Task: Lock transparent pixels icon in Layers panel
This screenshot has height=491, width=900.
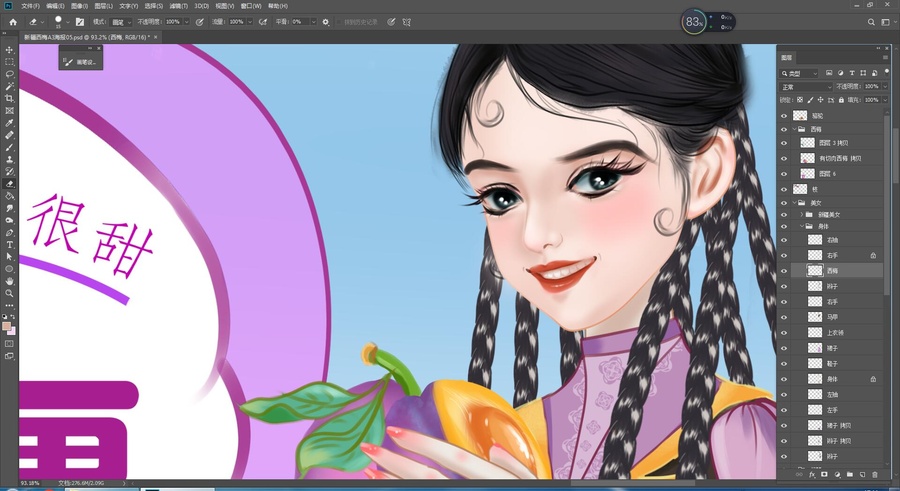Action: [x=800, y=100]
